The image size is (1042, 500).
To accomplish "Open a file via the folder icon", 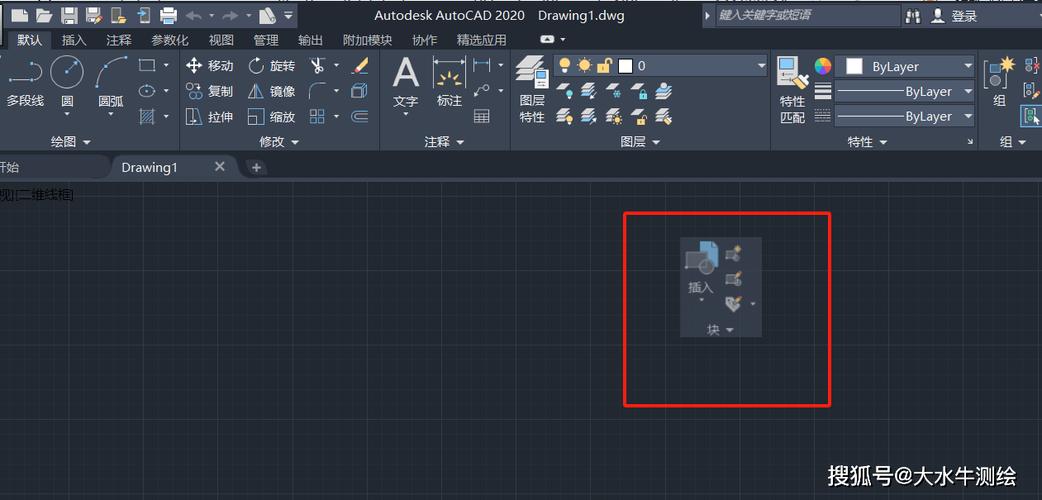I will click(x=45, y=15).
